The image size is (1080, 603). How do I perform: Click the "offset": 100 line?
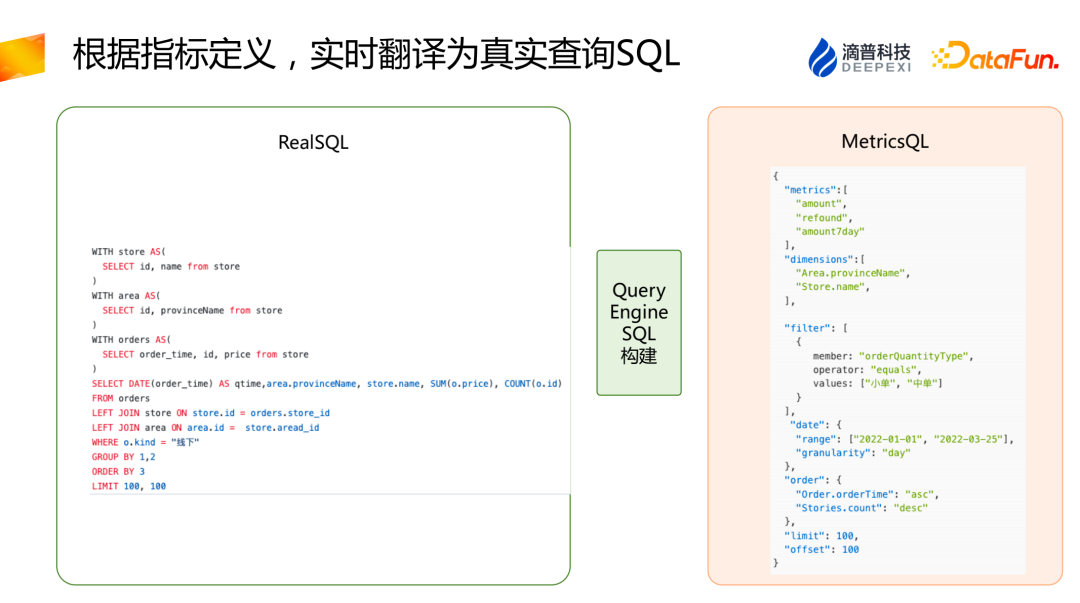[822, 549]
